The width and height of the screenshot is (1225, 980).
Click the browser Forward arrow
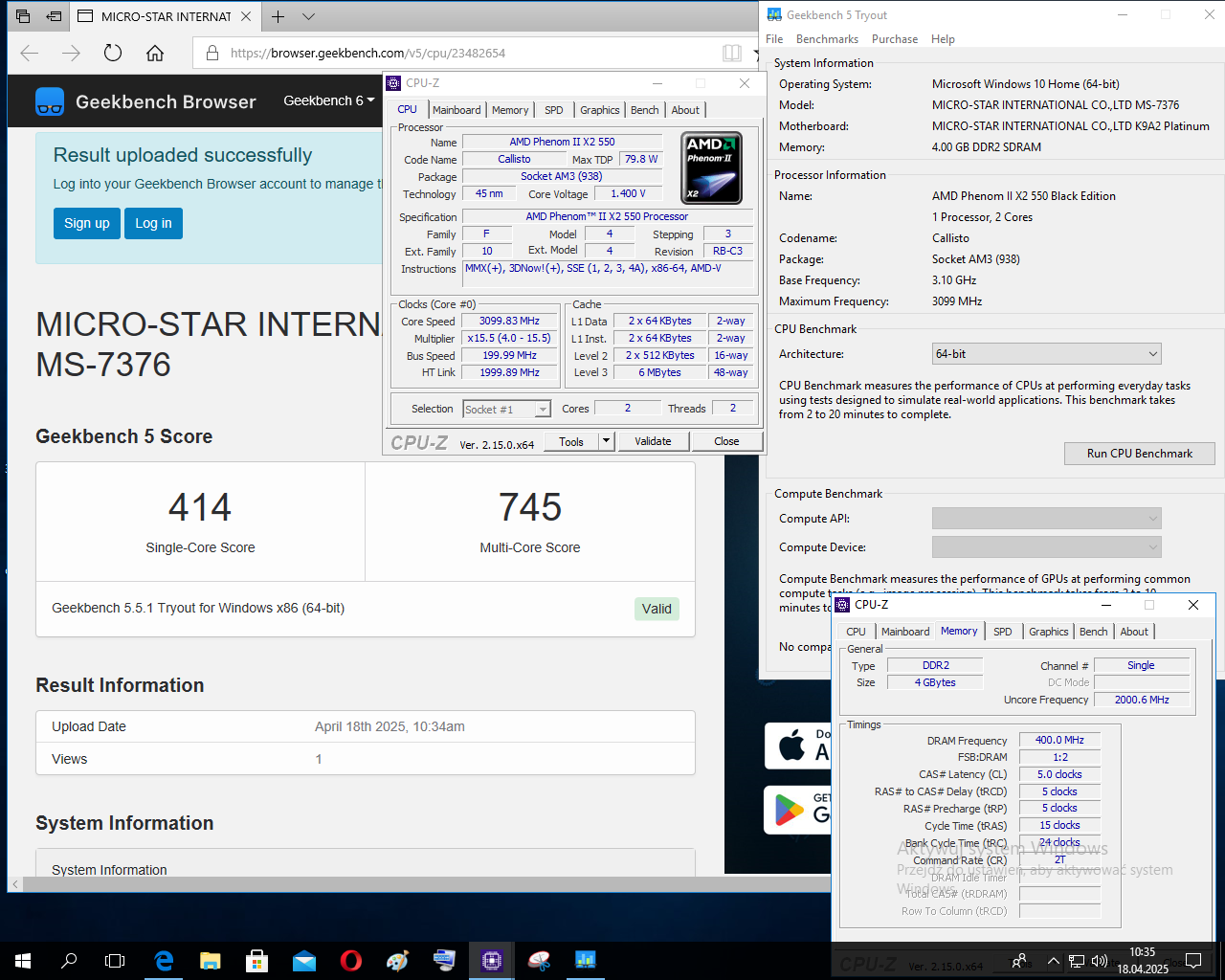pyautogui.click(x=72, y=53)
